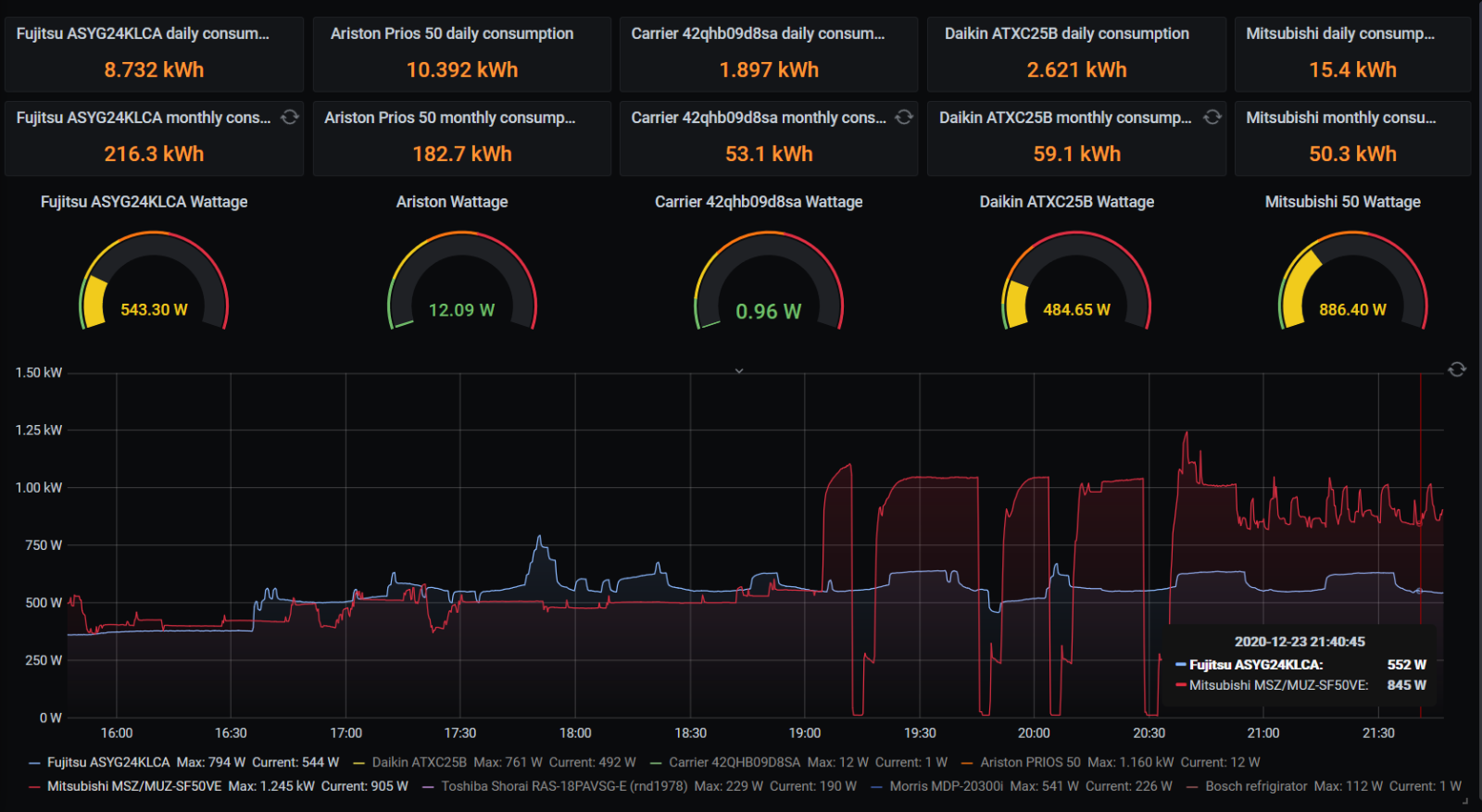Screen dimensions: 1482x812
Task: Open Daikin ATXC25B Wattage panel title
Action: (x=1067, y=202)
